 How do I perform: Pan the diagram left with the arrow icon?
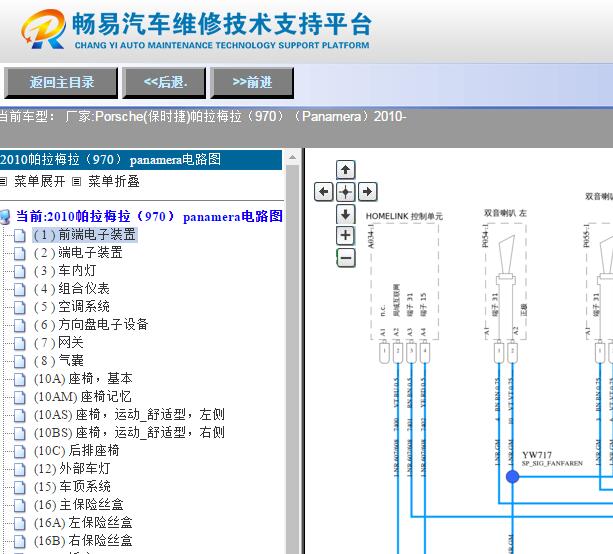click(x=324, y=192)
